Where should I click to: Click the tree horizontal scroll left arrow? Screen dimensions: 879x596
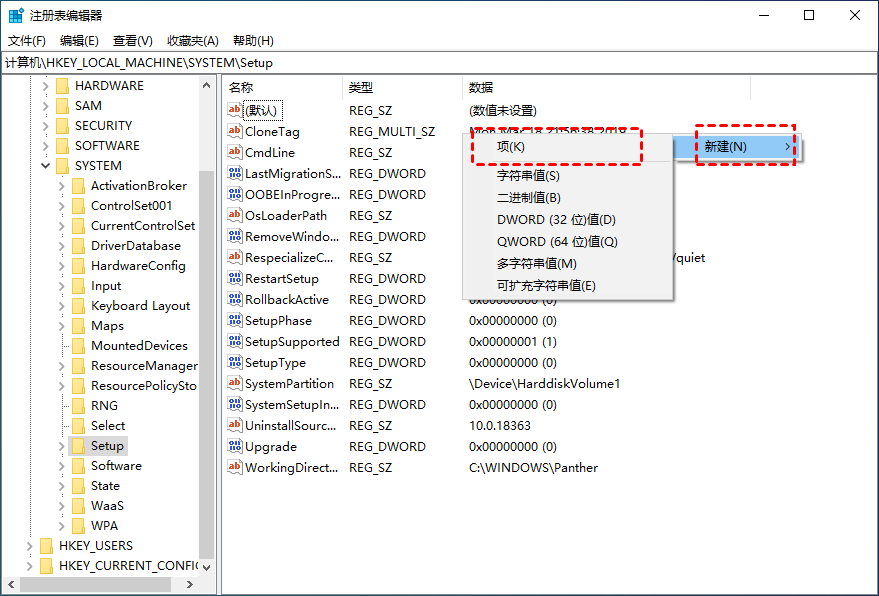[x=11, y=584]
